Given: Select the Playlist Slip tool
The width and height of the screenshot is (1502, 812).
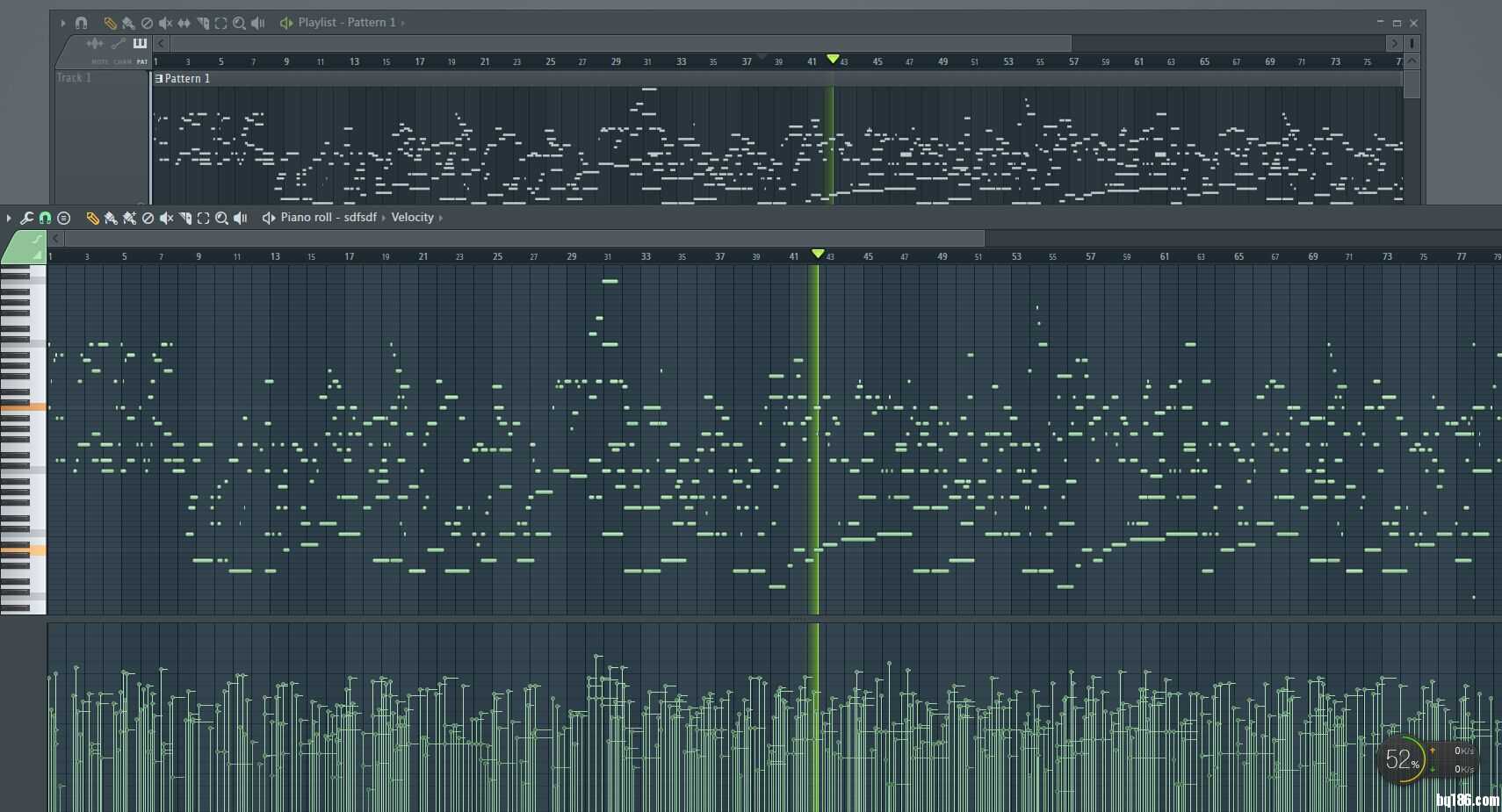Looking at the screenshot, I should [184, 23].
